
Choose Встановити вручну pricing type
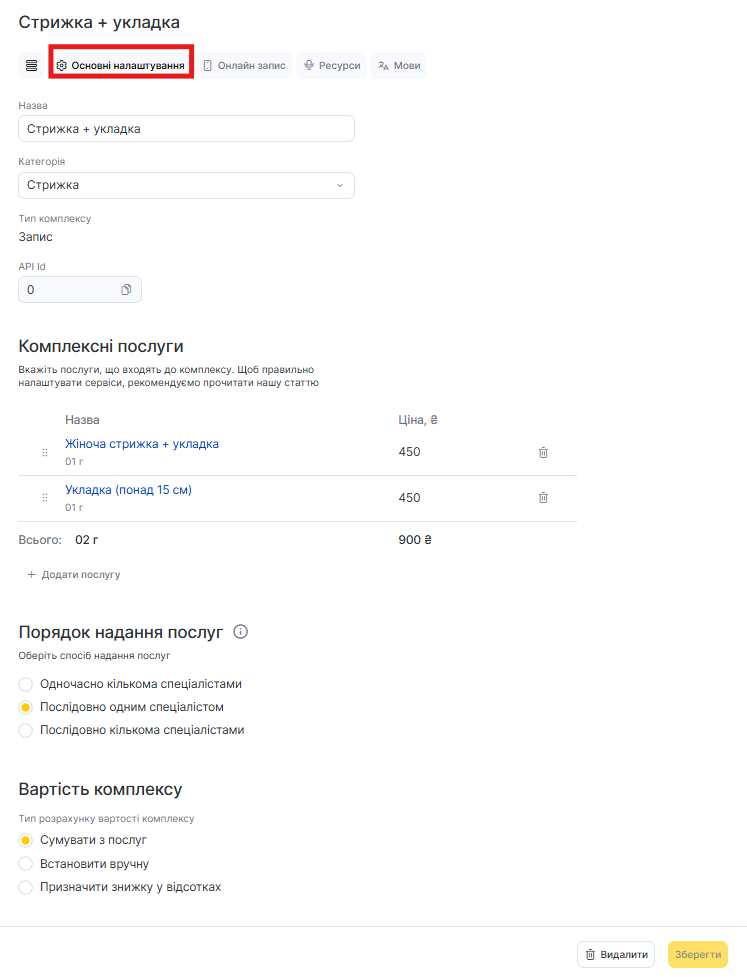[x=26, y=864]
